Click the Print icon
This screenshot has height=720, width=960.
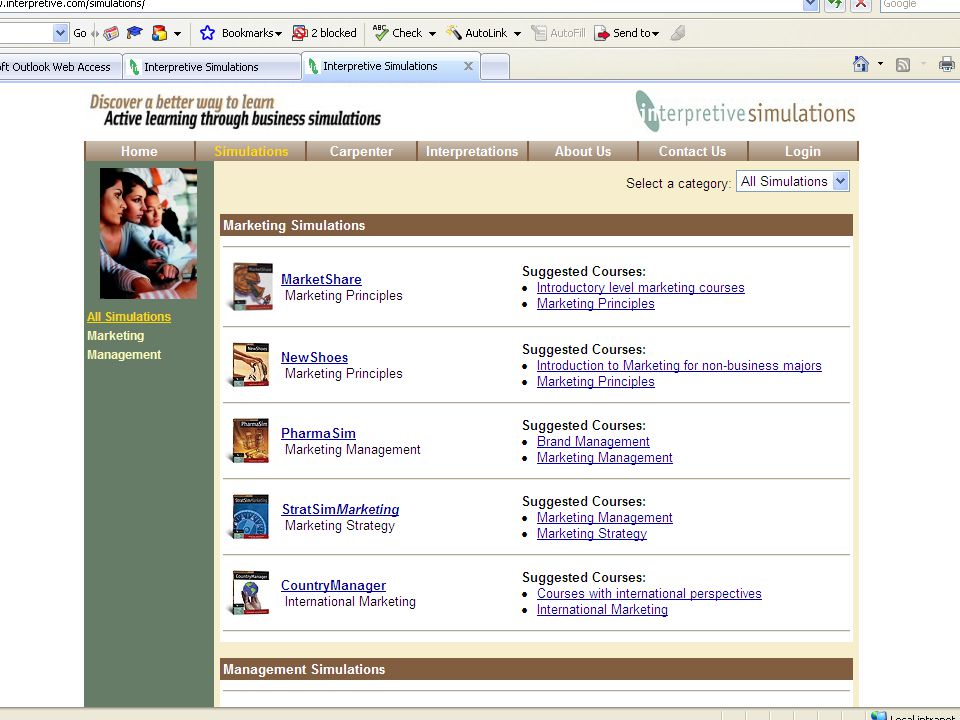pos(947,64)
